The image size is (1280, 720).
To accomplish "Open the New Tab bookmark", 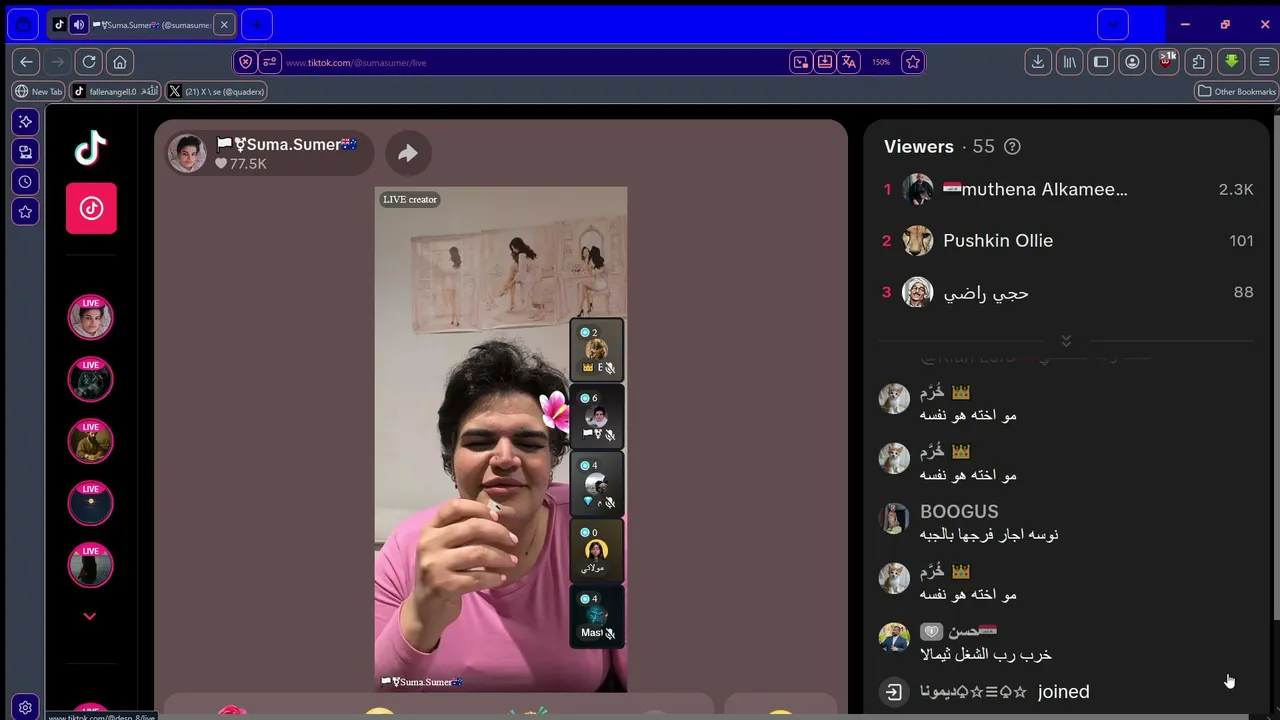I will [x=39, y=91].
